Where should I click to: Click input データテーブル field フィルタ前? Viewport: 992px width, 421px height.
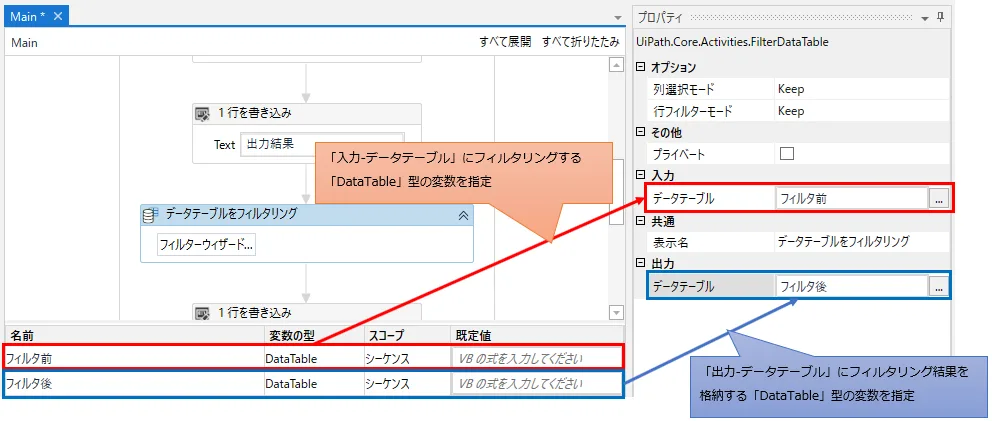(x=851, y=198)
